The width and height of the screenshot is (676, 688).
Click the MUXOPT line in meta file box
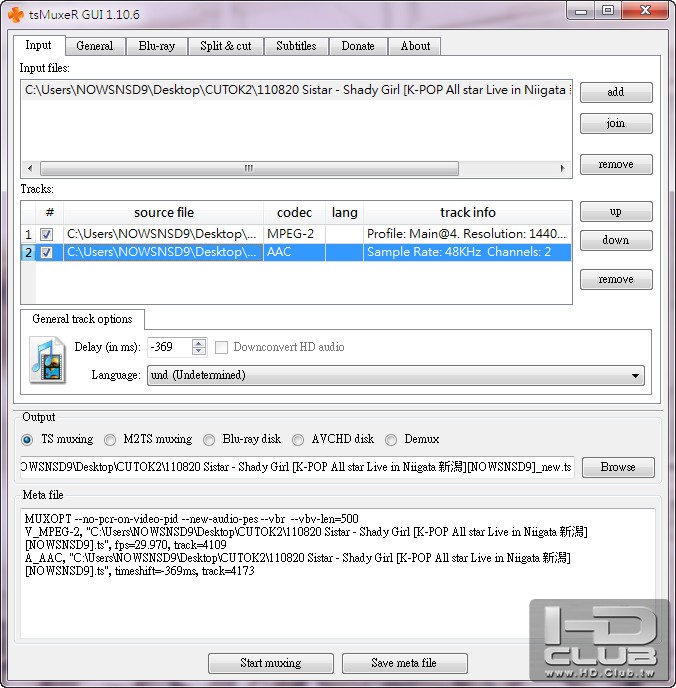(x=192, y=519)
